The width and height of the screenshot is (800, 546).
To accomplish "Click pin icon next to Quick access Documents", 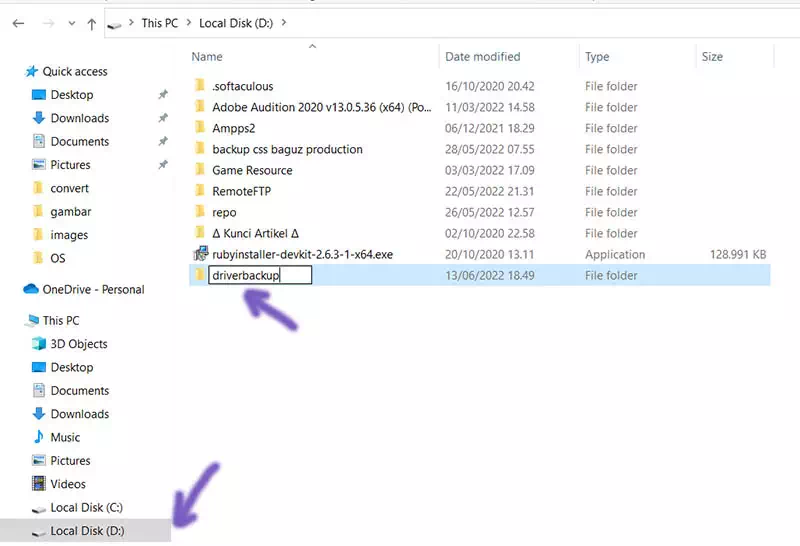I will pyautogui.click(x=163, y=141).
